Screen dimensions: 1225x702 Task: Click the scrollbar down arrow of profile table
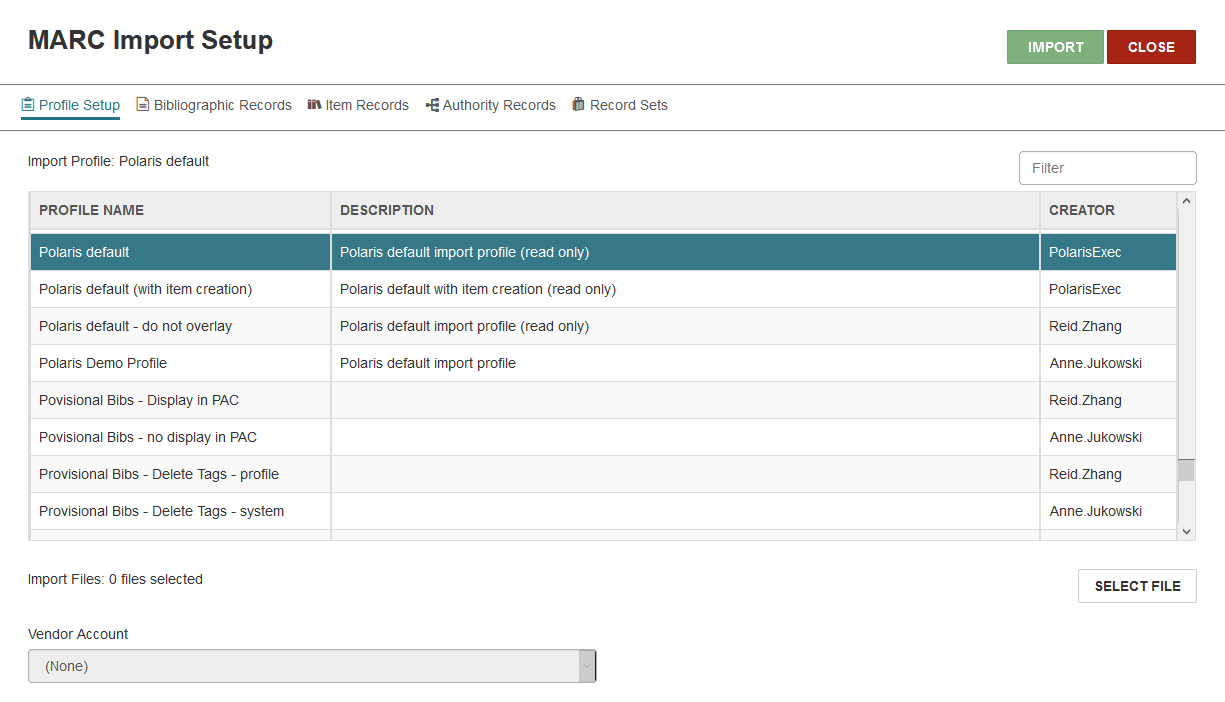point(1187,532)
